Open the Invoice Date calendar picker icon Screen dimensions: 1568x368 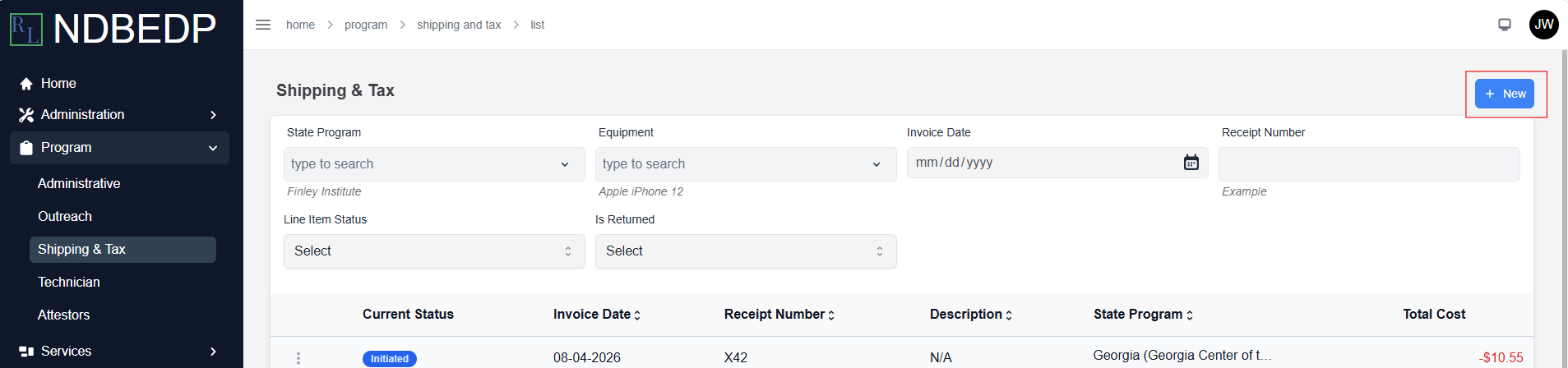1191,163
